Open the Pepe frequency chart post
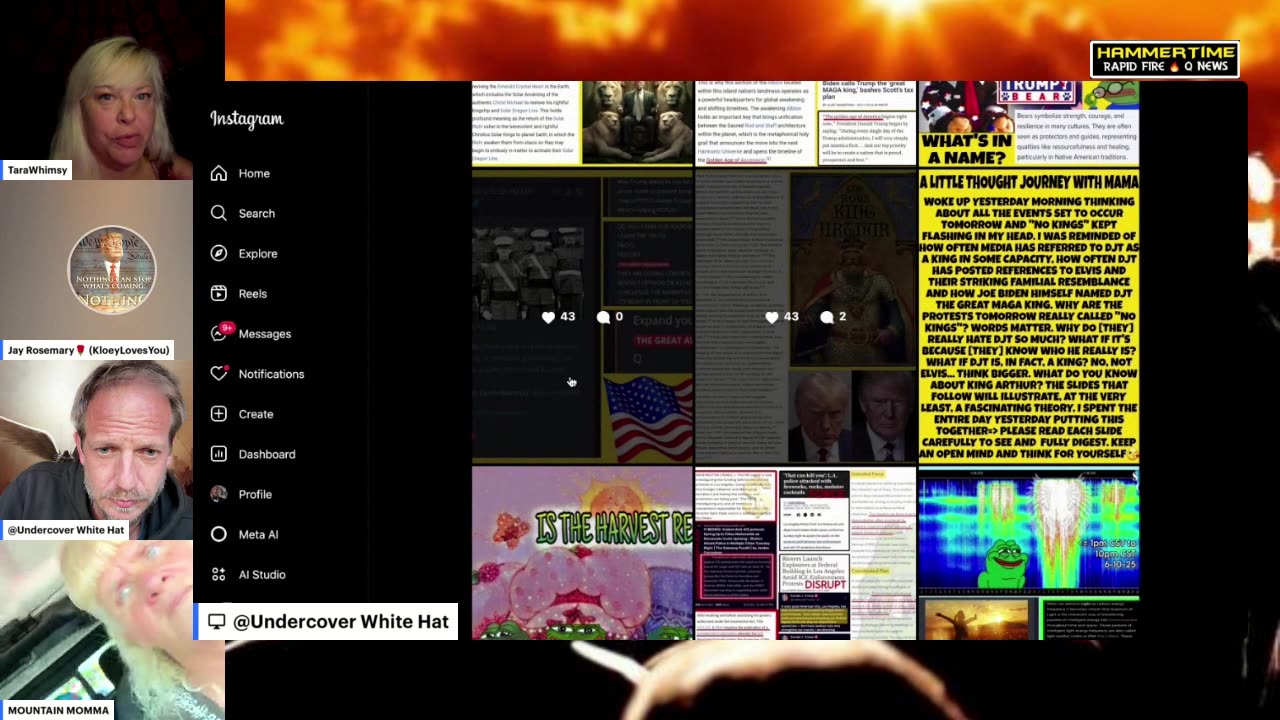1280x720 pixels. (x=1029, y=553)
